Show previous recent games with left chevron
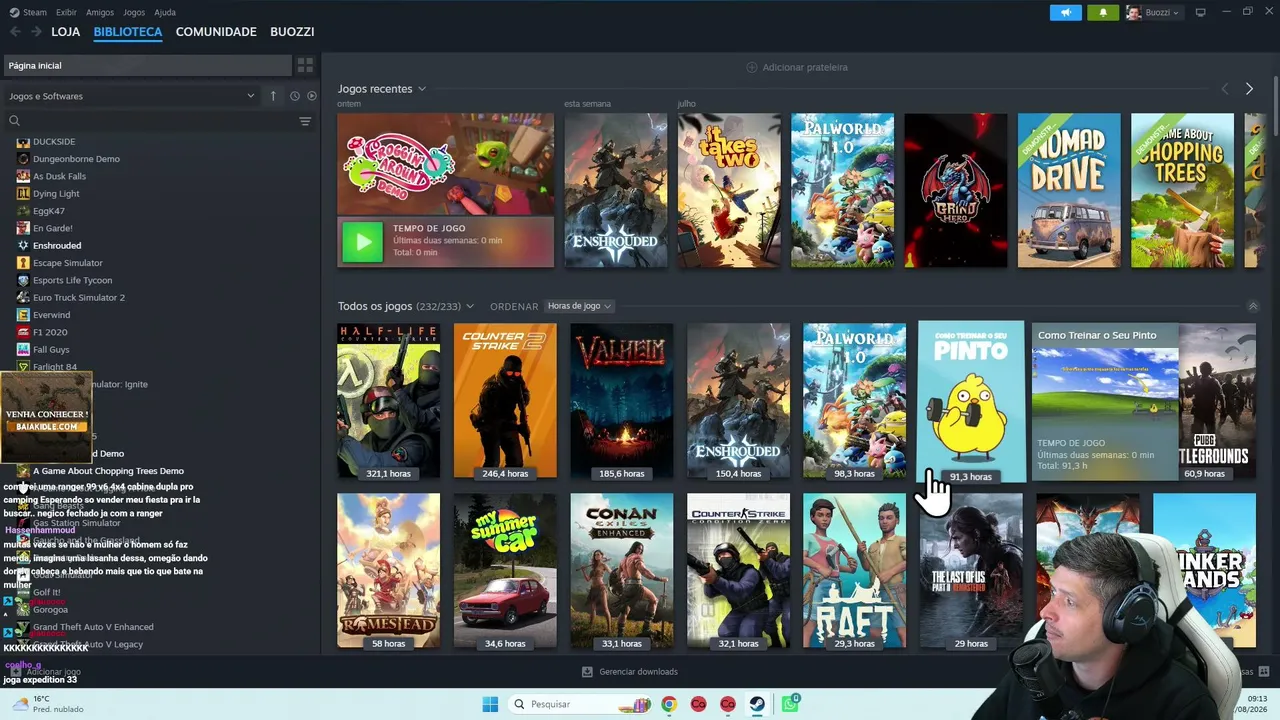The image size is (1280, 720). (x=1225, y=89)
